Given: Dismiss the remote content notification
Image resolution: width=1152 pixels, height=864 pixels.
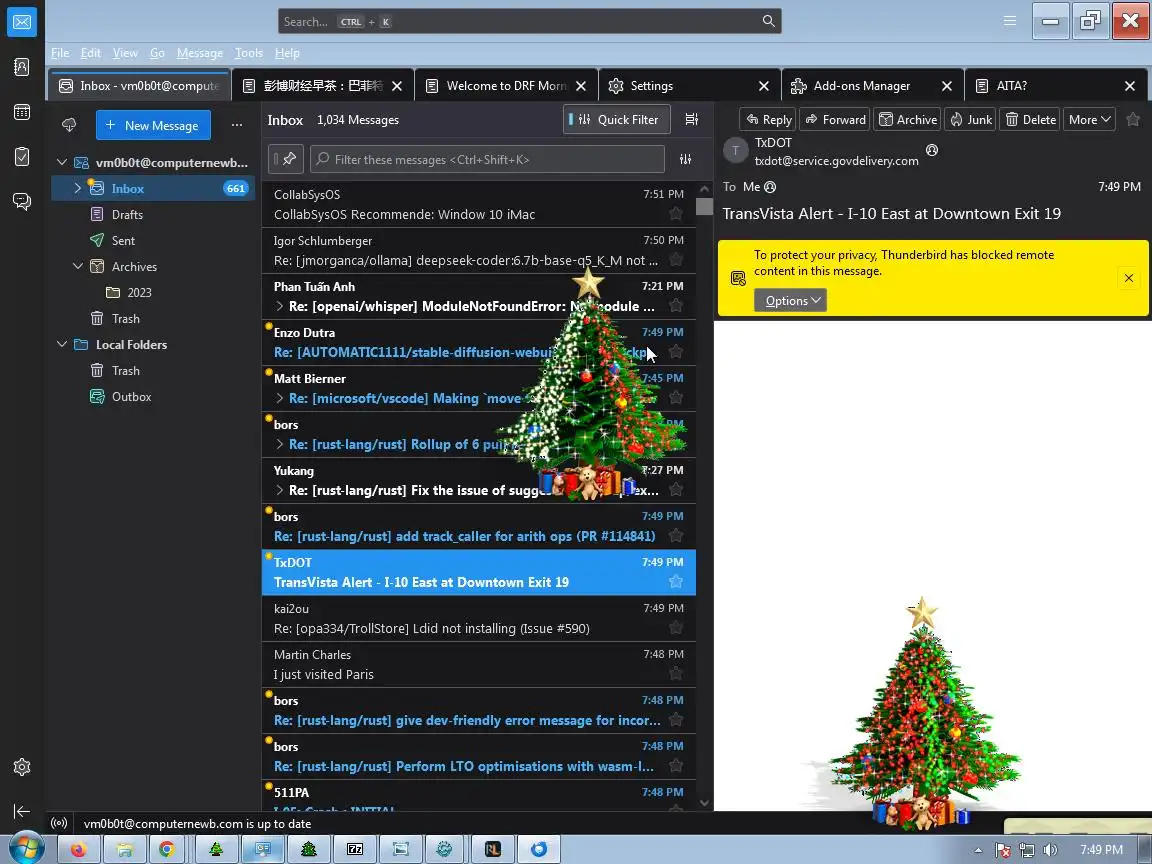Looking at the screenshot, I should [x=1128, y=278].
